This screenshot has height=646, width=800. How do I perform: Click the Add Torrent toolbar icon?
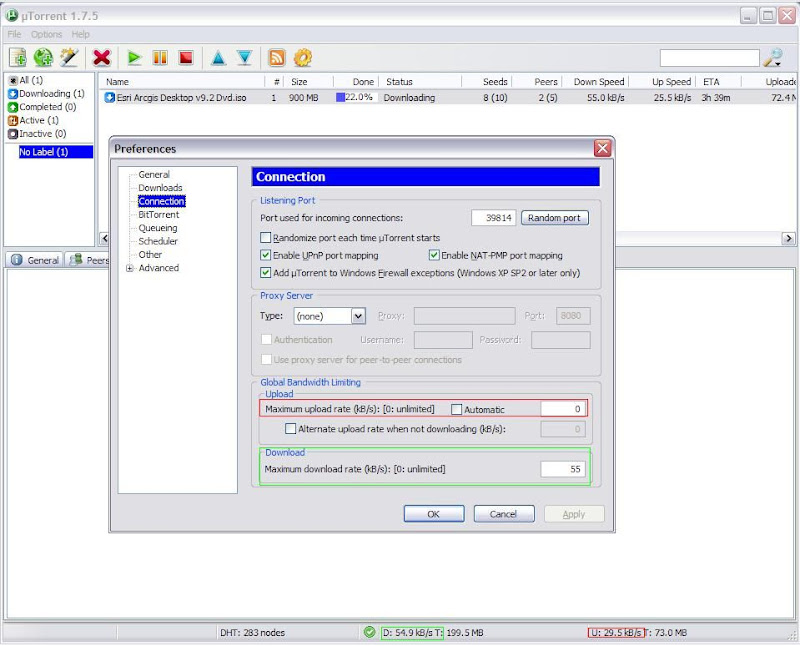point(18,58)
